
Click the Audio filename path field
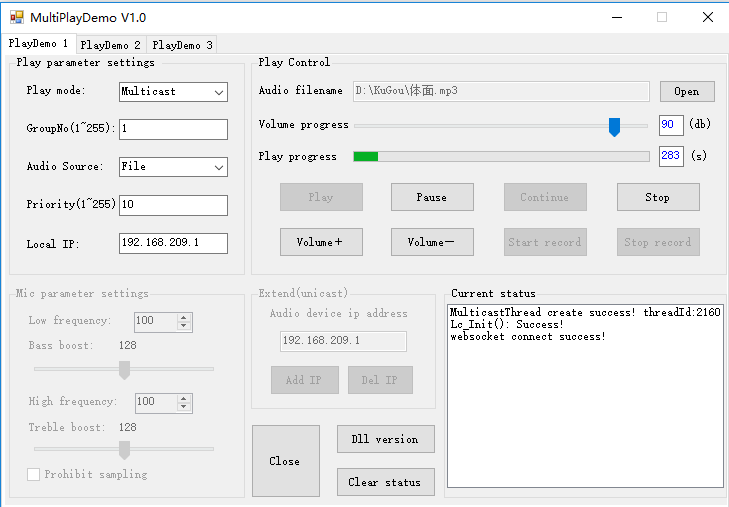[x=501, y=91]
